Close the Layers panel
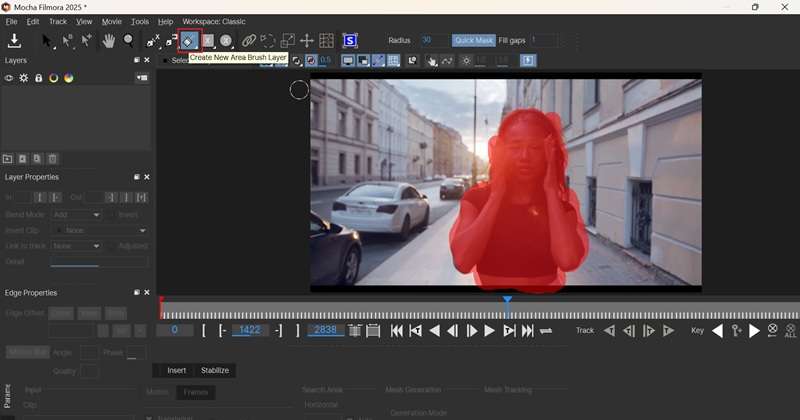The height and width of the screenshot is (420, 800). (147, 60)
